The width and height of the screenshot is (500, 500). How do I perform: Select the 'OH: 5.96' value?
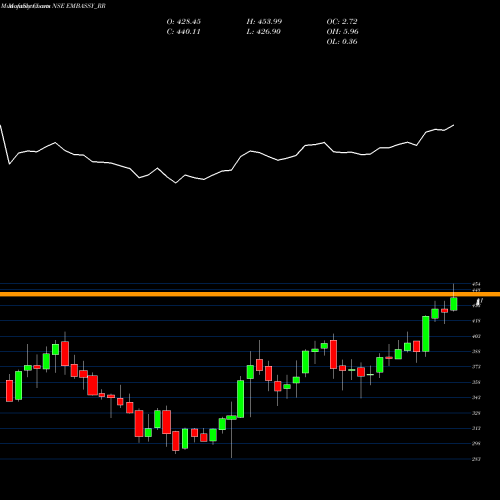343,32
